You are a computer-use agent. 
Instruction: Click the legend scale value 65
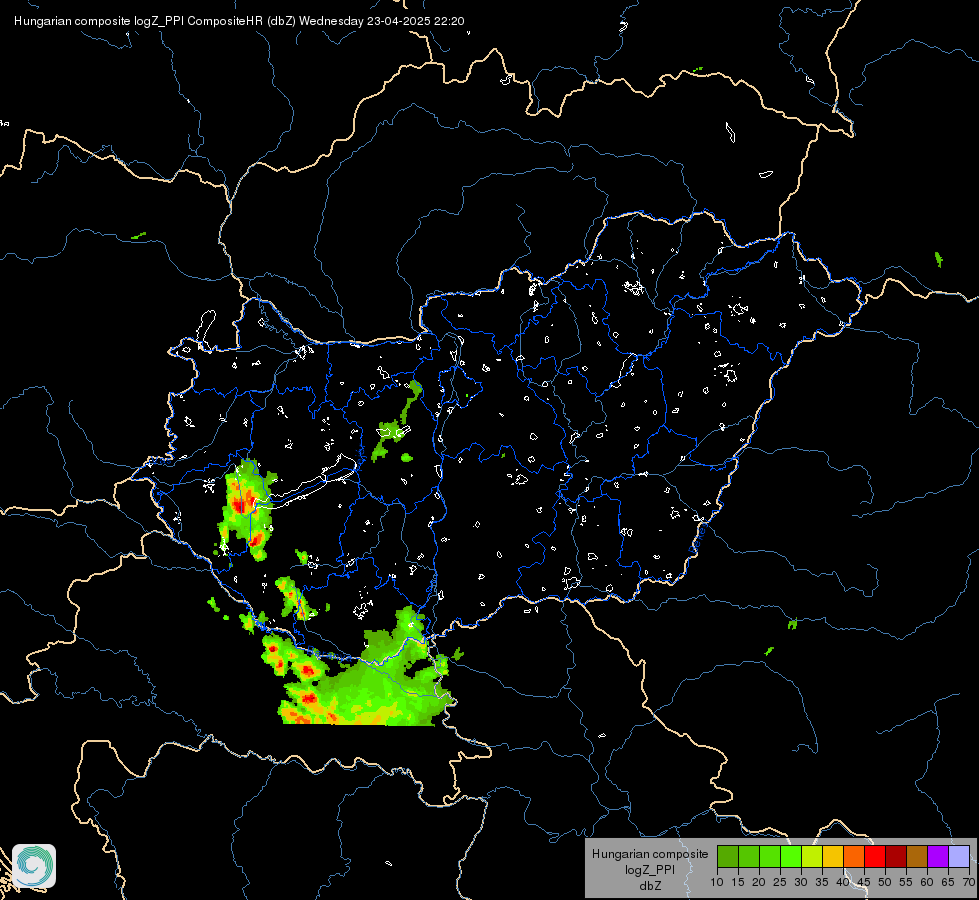948,883
